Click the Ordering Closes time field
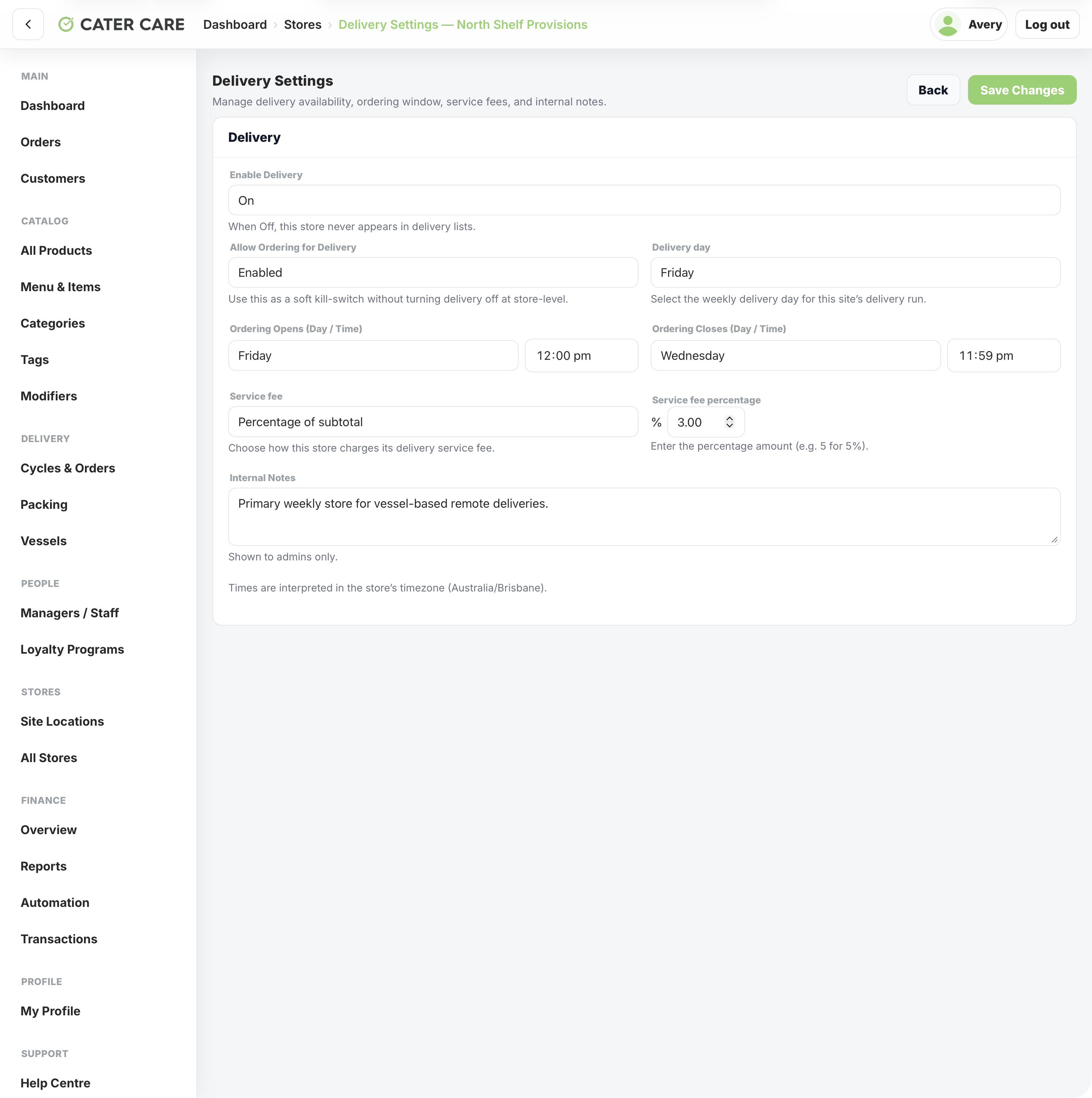The image size is (1092, 1098). [1003, 355]
